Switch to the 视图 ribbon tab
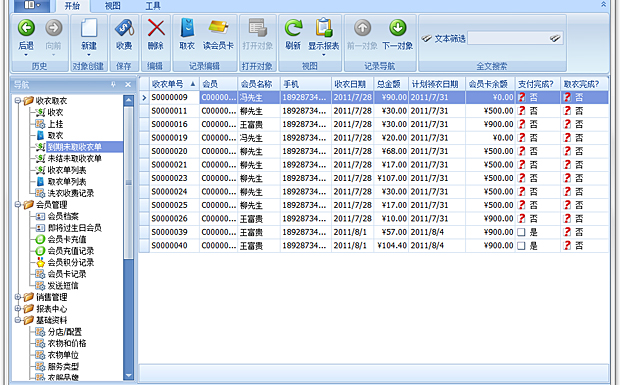This screenshot has height=385, width=620. (113, 6)
